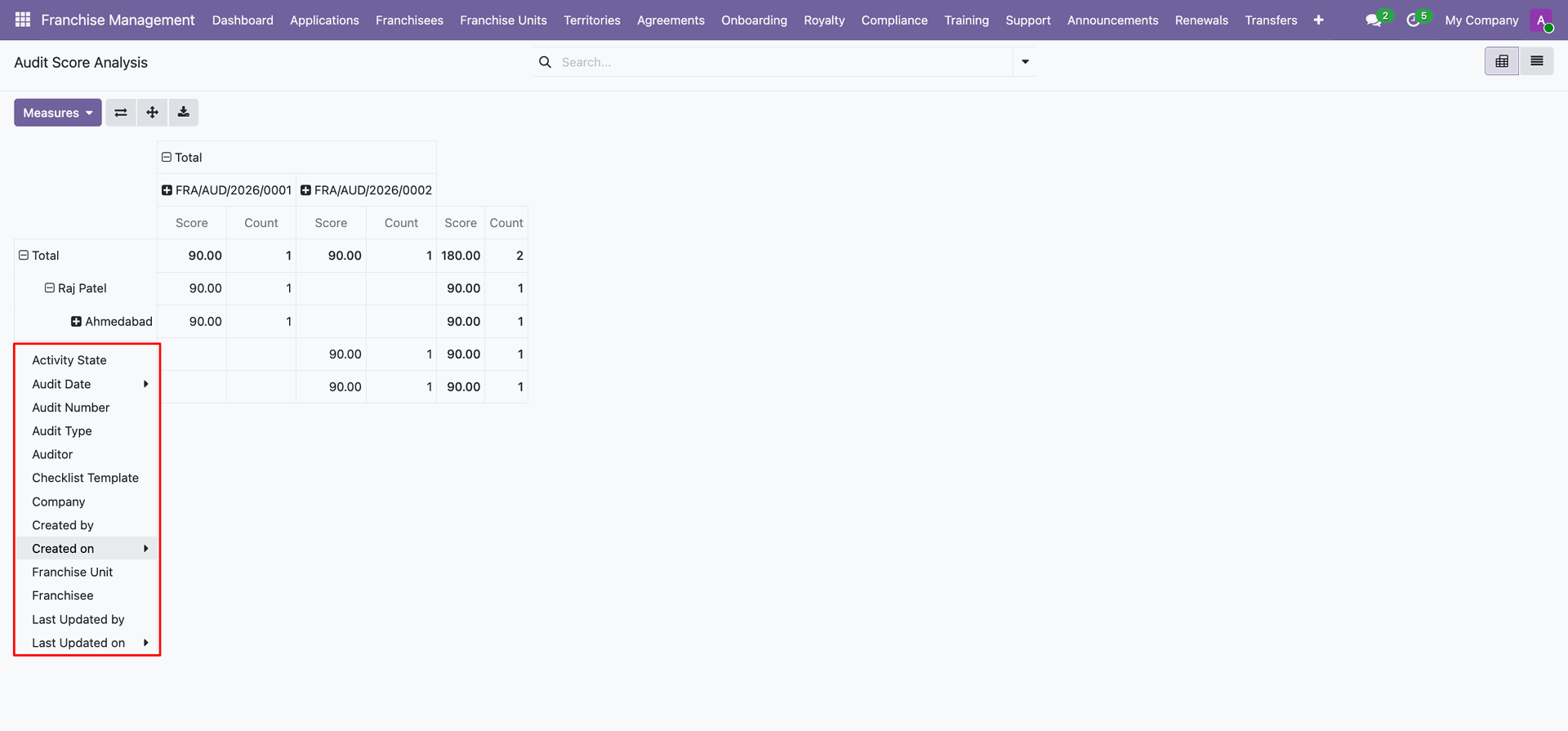Group by Auditor
The width and height of the screenshot is (1568, 731).
87,454
